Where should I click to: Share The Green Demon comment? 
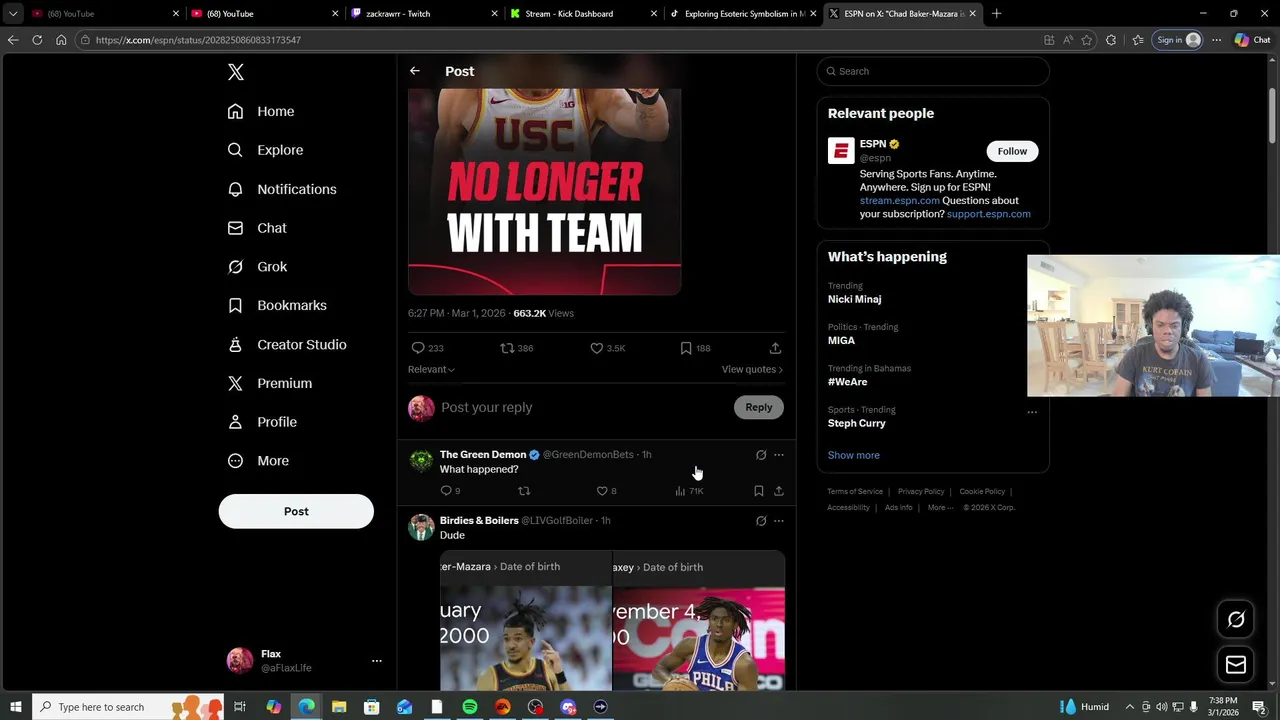point(779,491)
